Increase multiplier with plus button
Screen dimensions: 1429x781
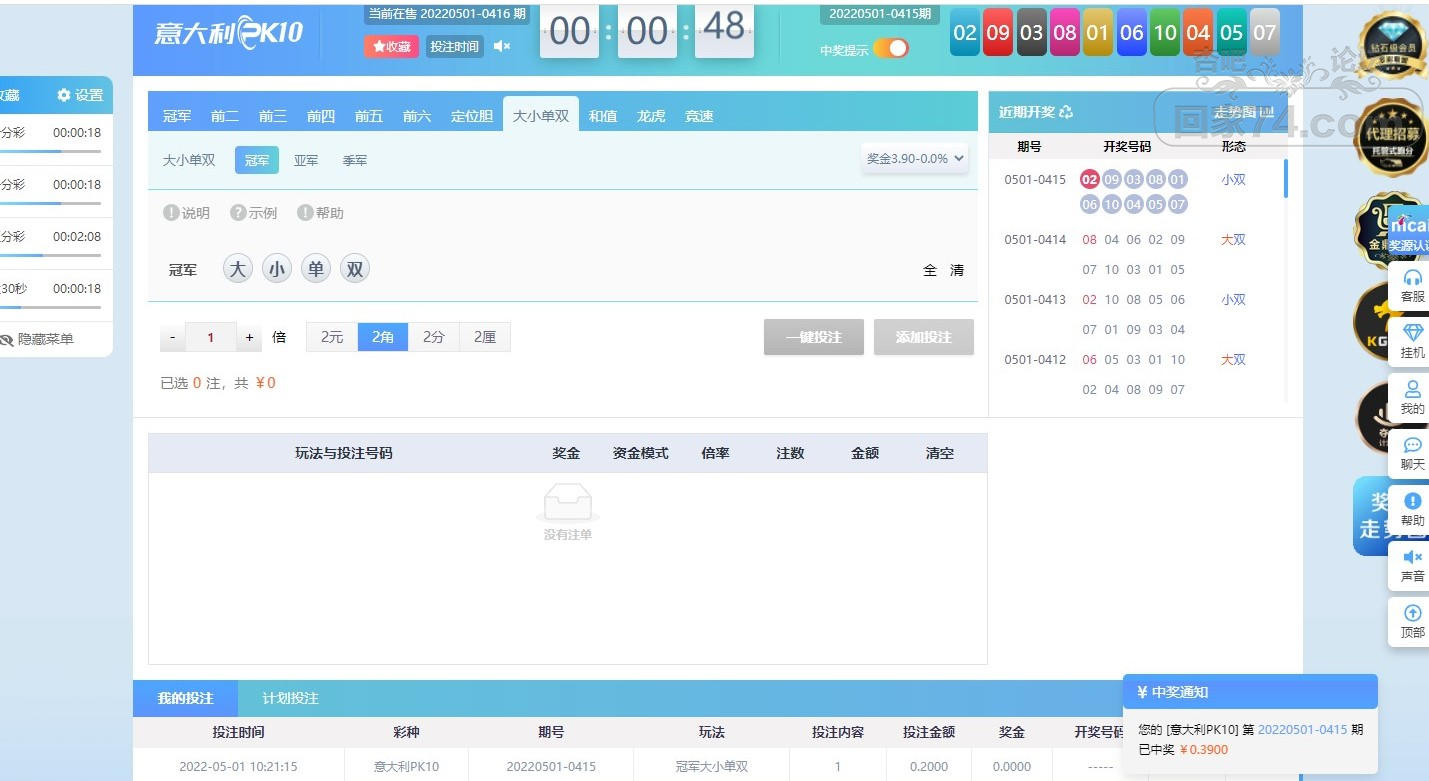[249, 338]
